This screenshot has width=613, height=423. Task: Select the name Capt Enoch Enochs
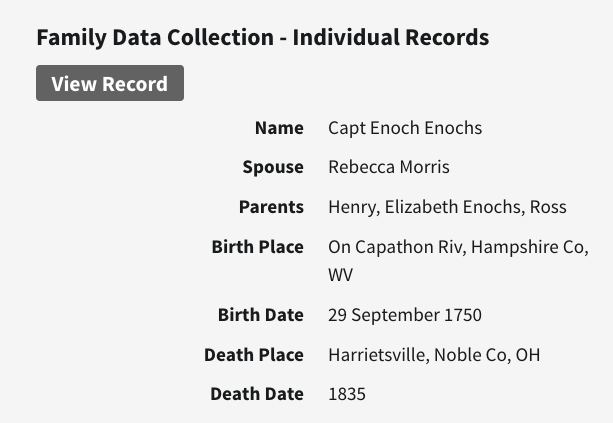coord(405,128)
